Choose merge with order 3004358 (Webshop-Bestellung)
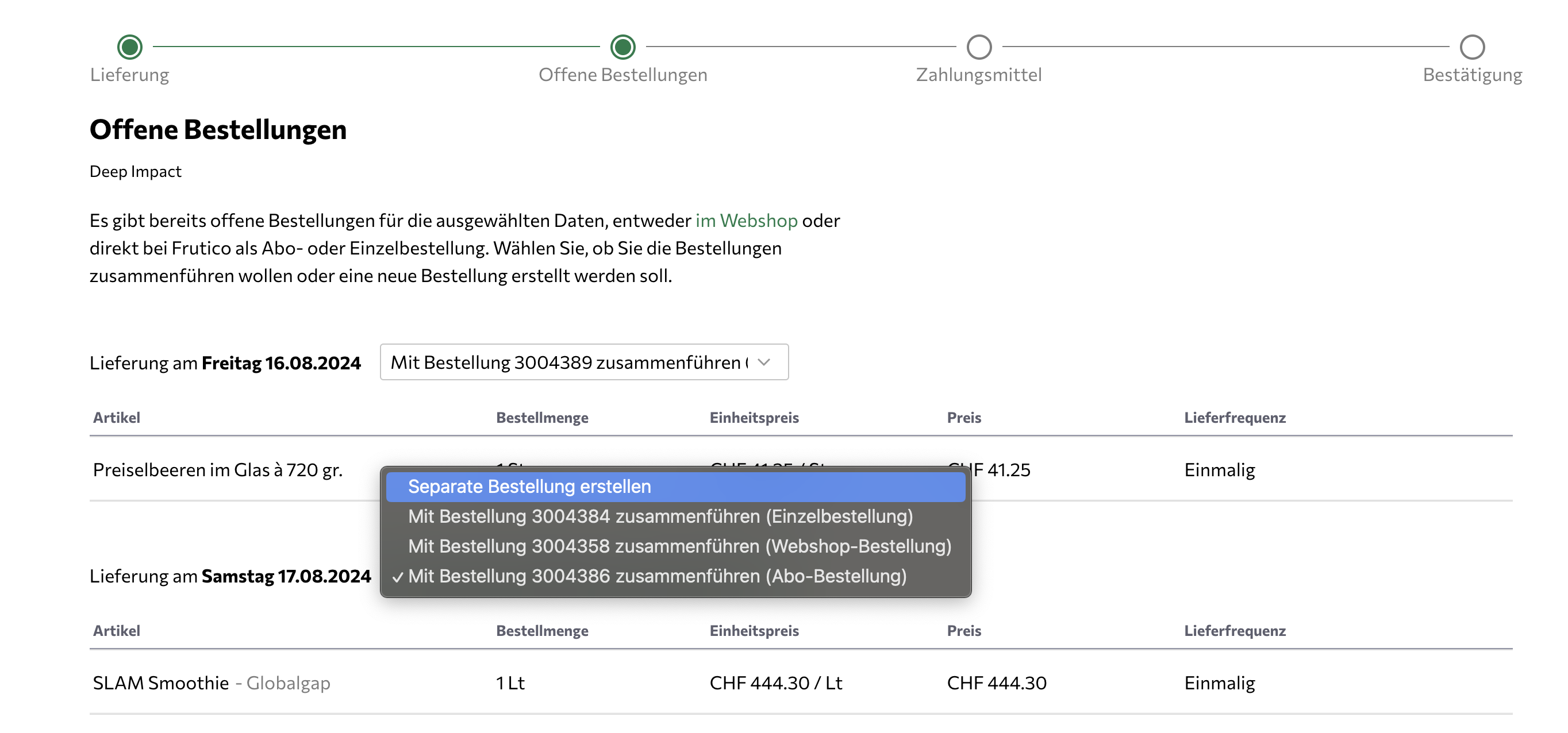1568x733 pixels. coord(679,546)
